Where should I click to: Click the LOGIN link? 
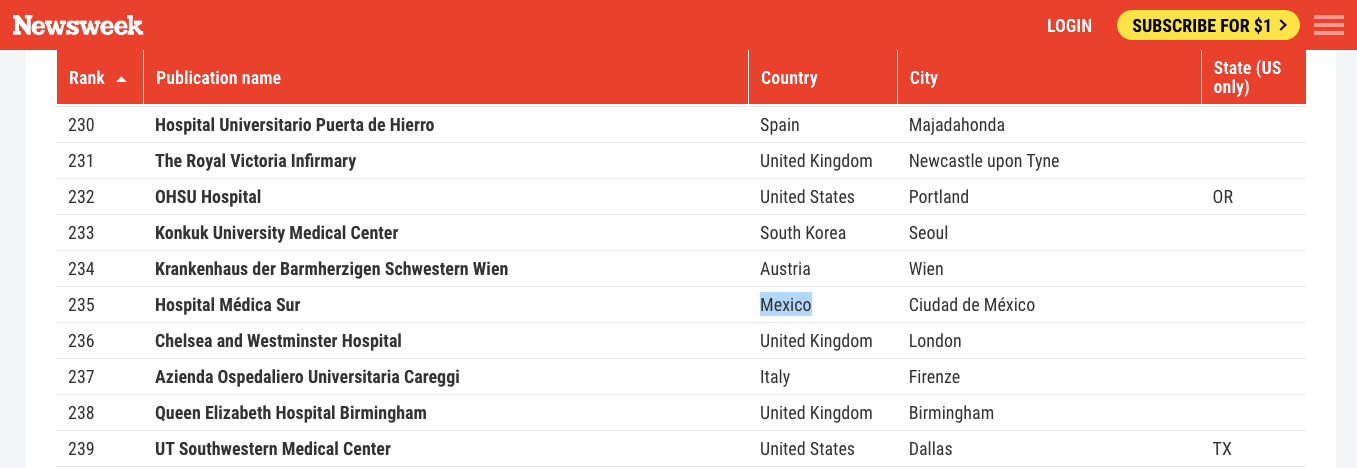tap(1069, 26)
